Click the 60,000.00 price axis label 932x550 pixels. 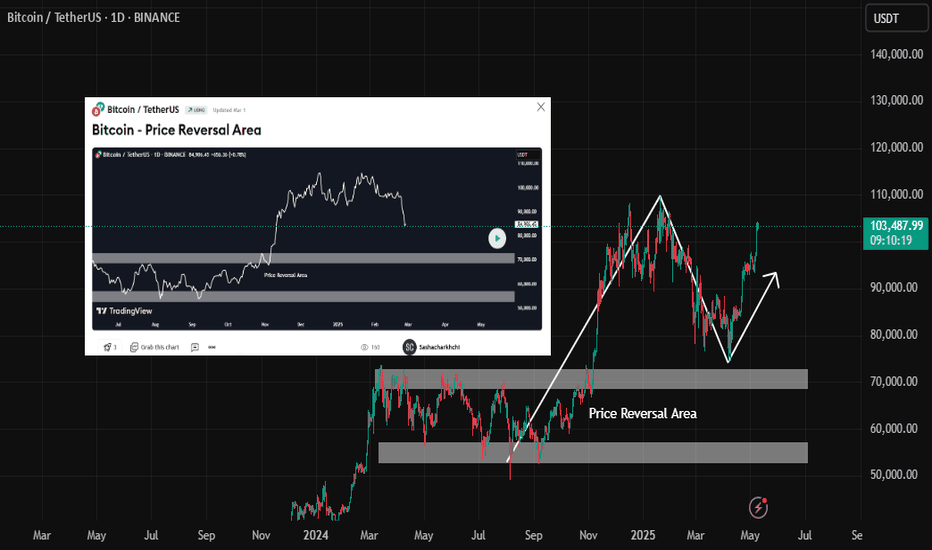[x=893, y=428]
